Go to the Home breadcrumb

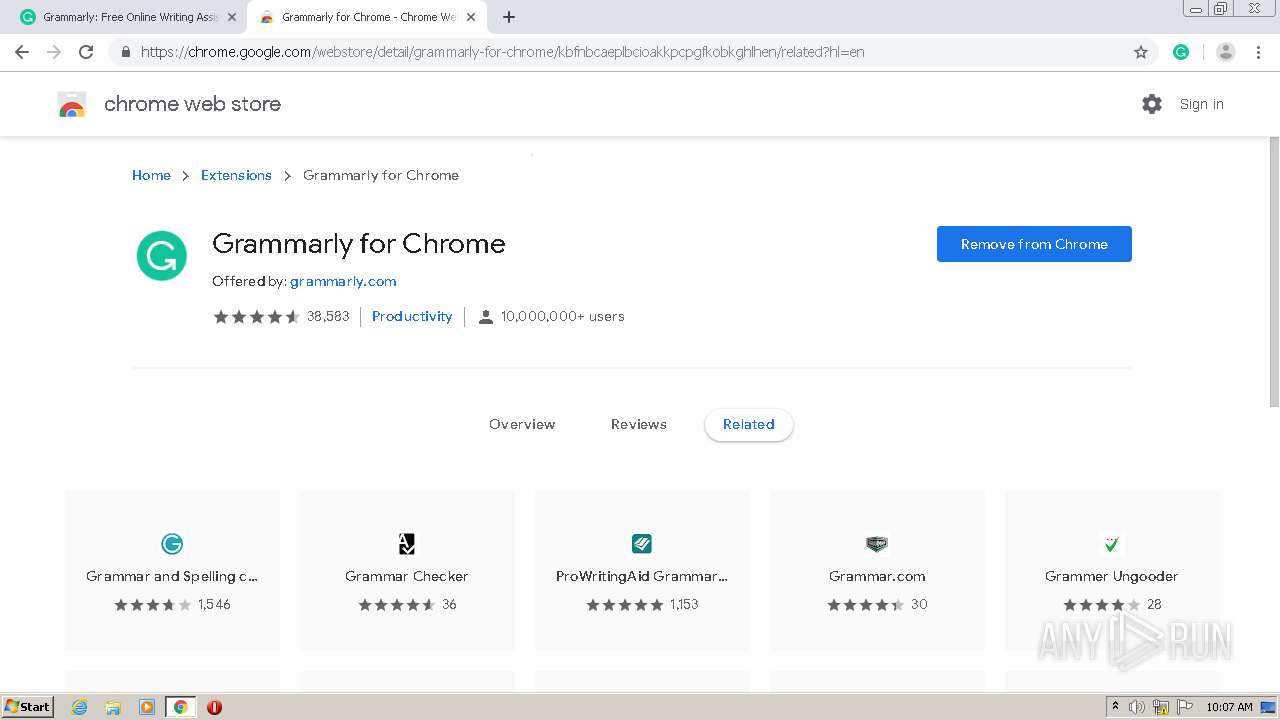click(151, 175)
